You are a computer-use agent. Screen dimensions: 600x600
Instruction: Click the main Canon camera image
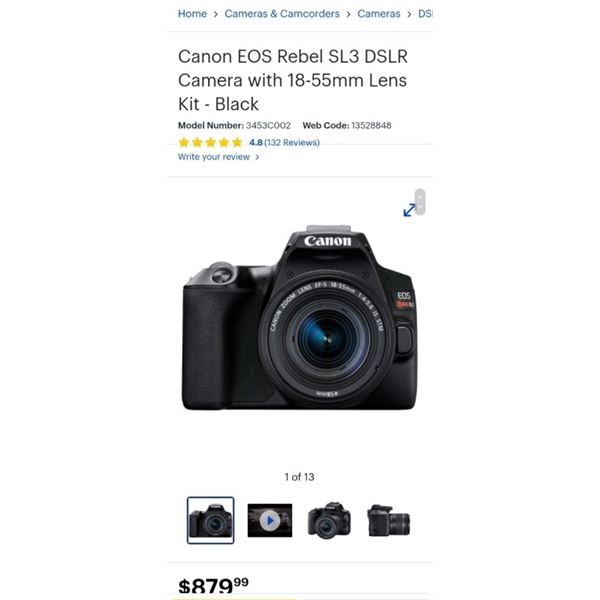click(x=299, y=318)
